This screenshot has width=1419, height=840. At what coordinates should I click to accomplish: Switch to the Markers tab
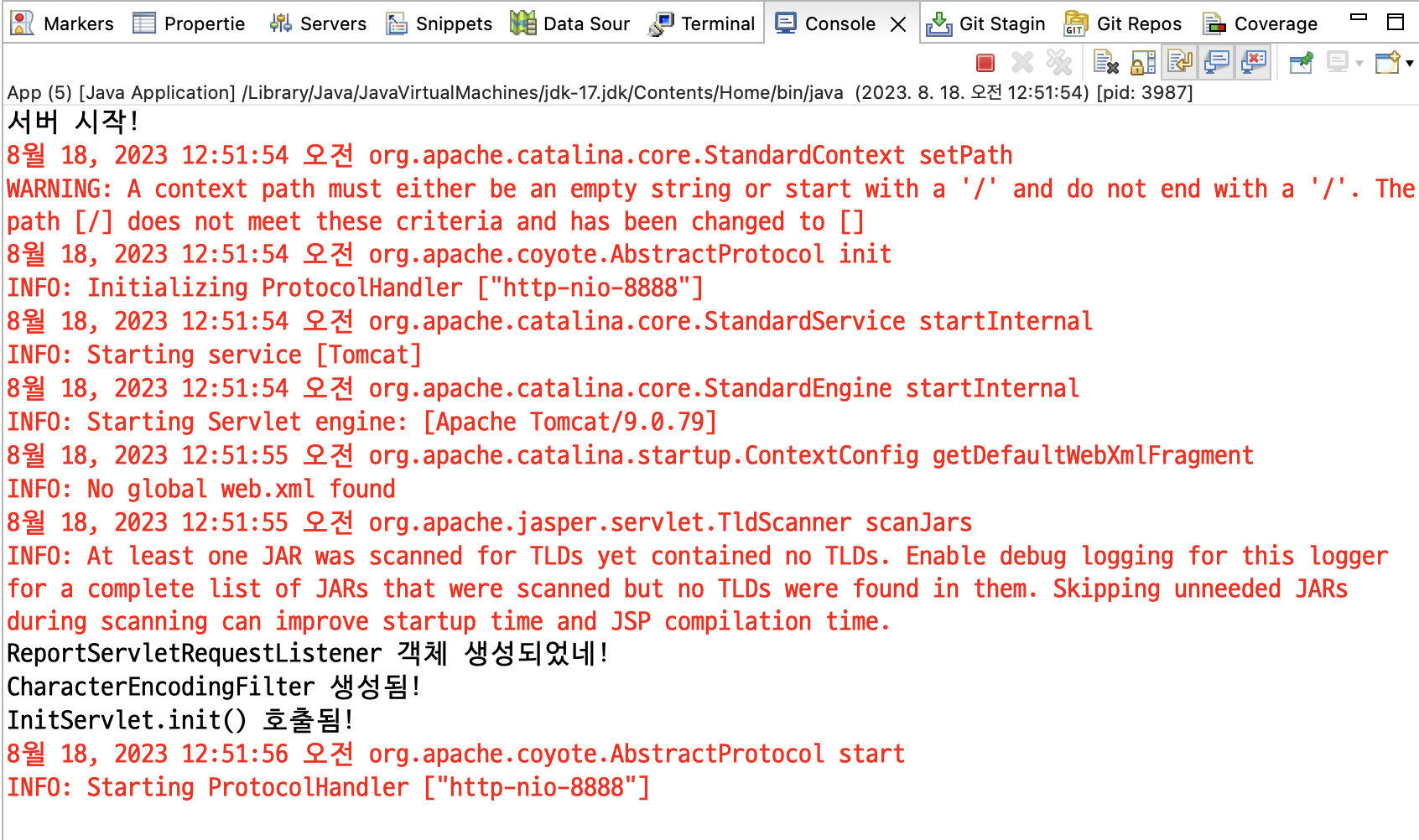click(62, 23)
